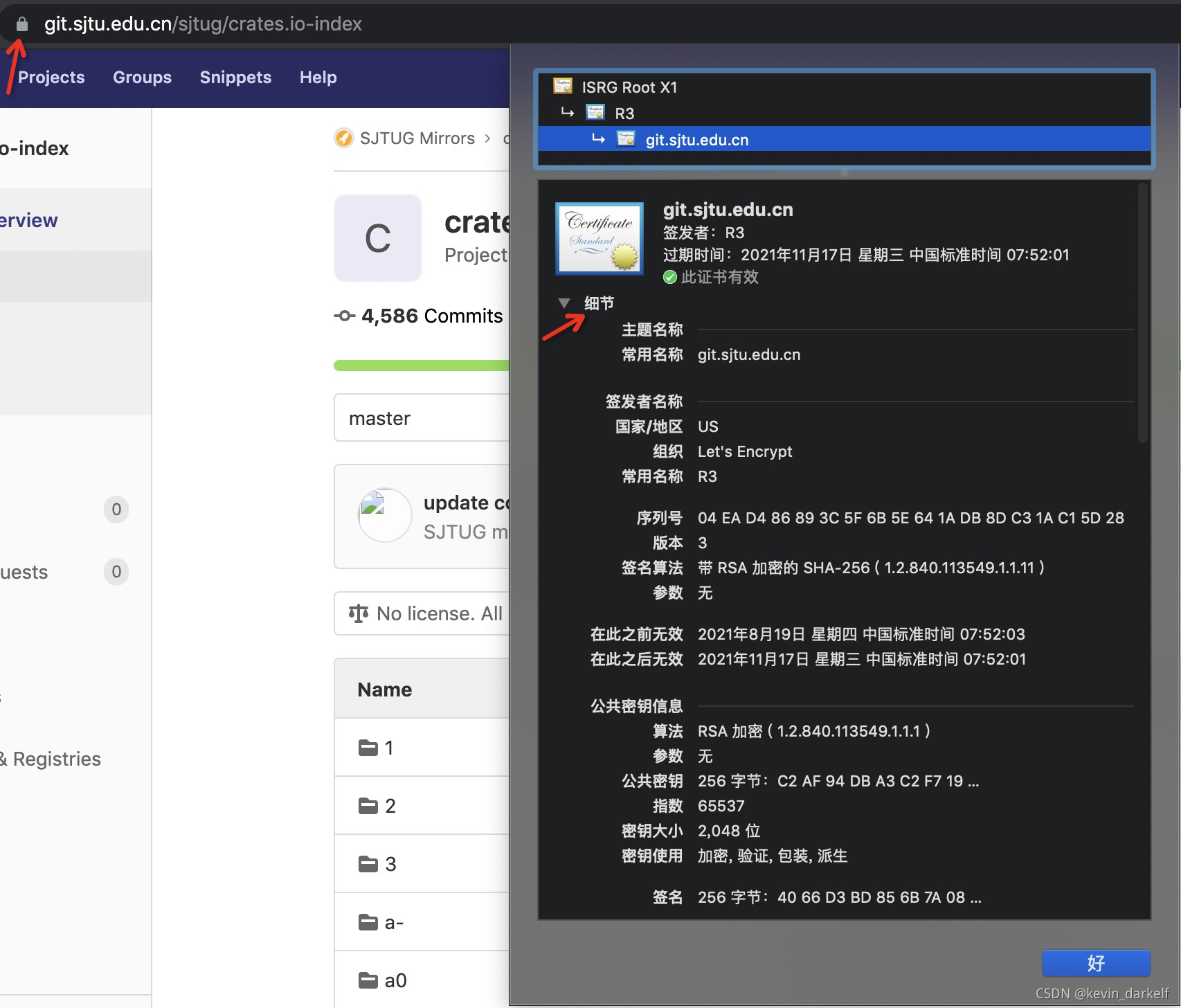1181x1008 pixels.
Task: Open the 4,586 Commits link
Action: [432, 316]
